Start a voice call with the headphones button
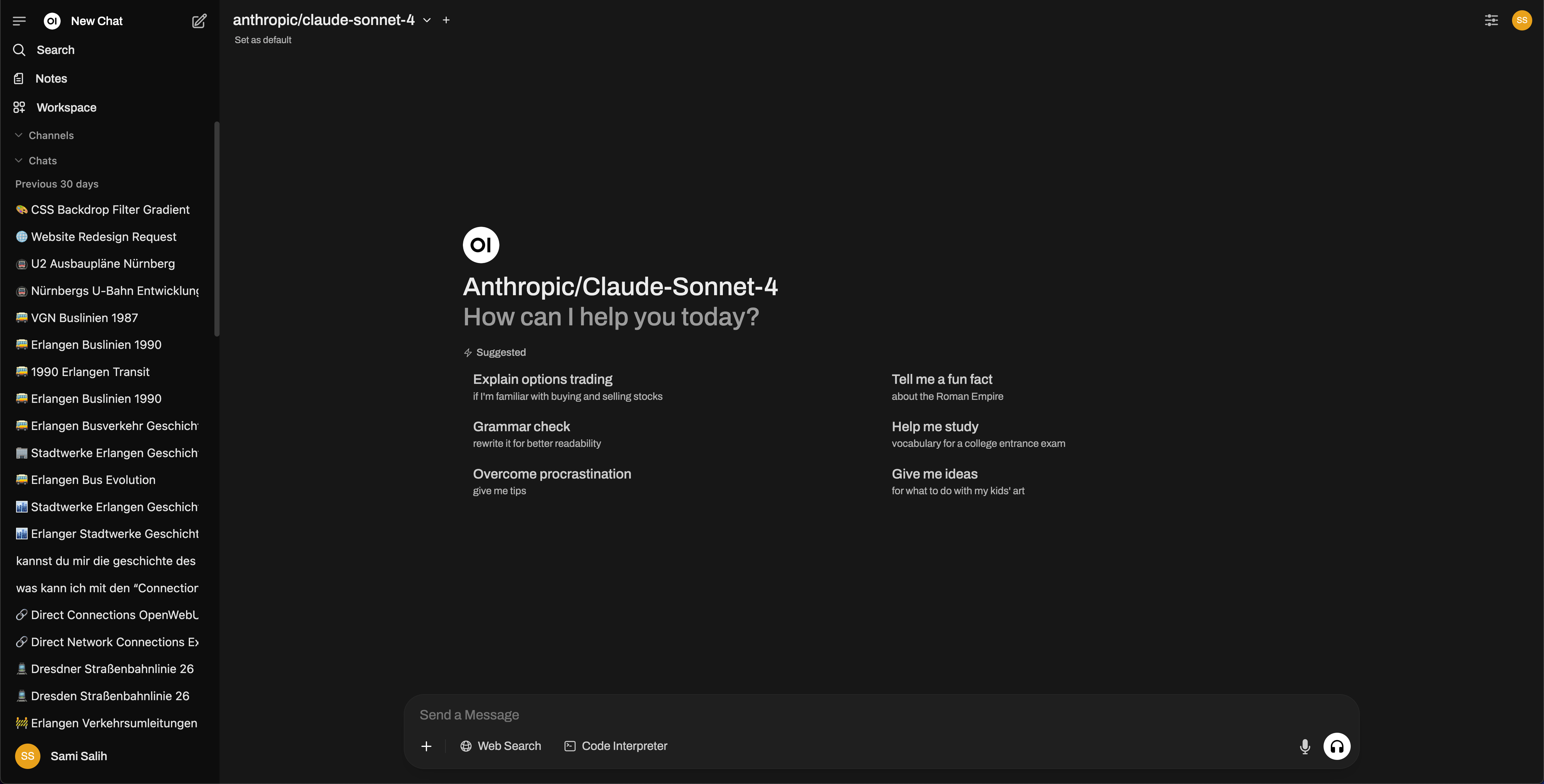 click(1337, 746)
